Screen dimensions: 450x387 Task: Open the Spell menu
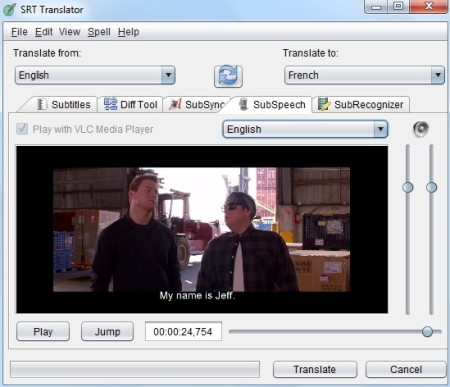[x=99, y=32]
